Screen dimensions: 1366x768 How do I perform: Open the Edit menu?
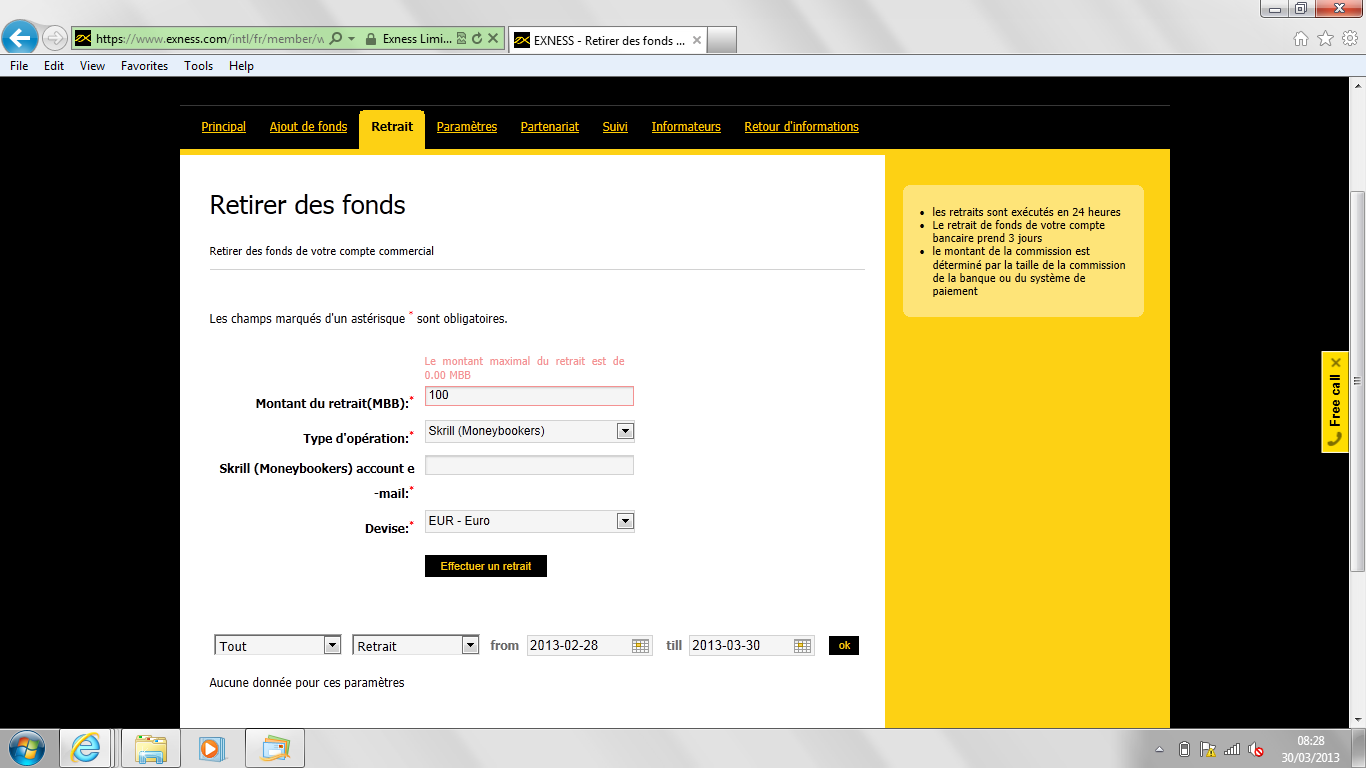pos(54,66)
